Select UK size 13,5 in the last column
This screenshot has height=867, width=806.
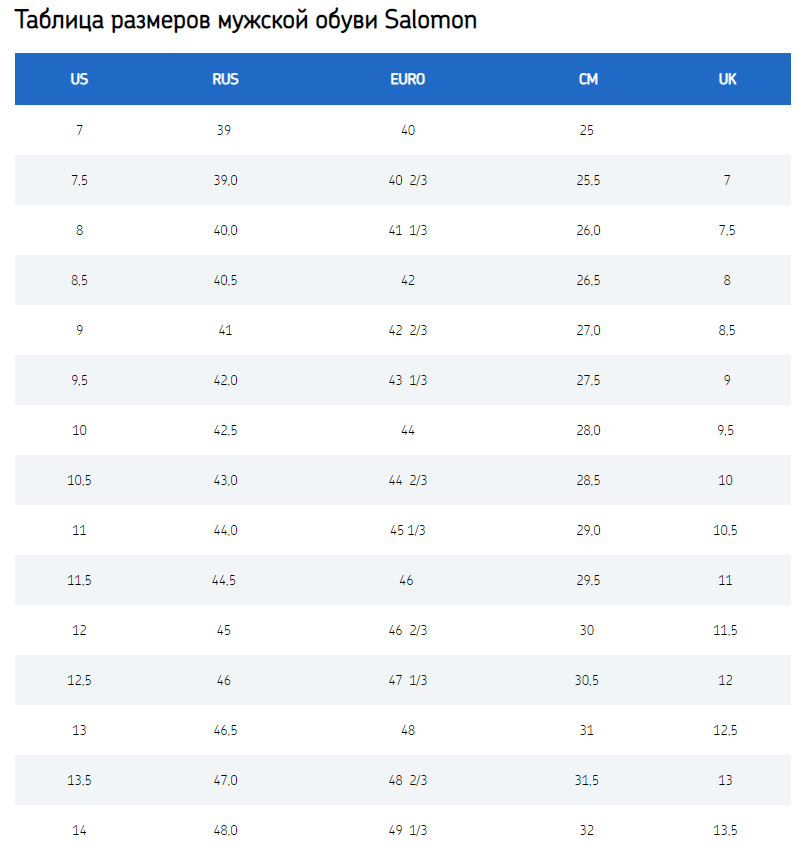tap(727, 831)
